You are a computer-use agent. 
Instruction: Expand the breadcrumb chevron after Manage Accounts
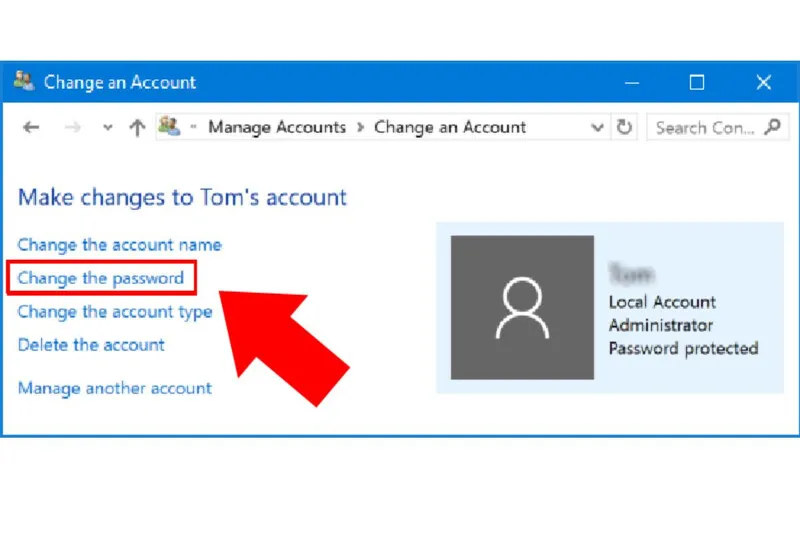coord(360,128)
